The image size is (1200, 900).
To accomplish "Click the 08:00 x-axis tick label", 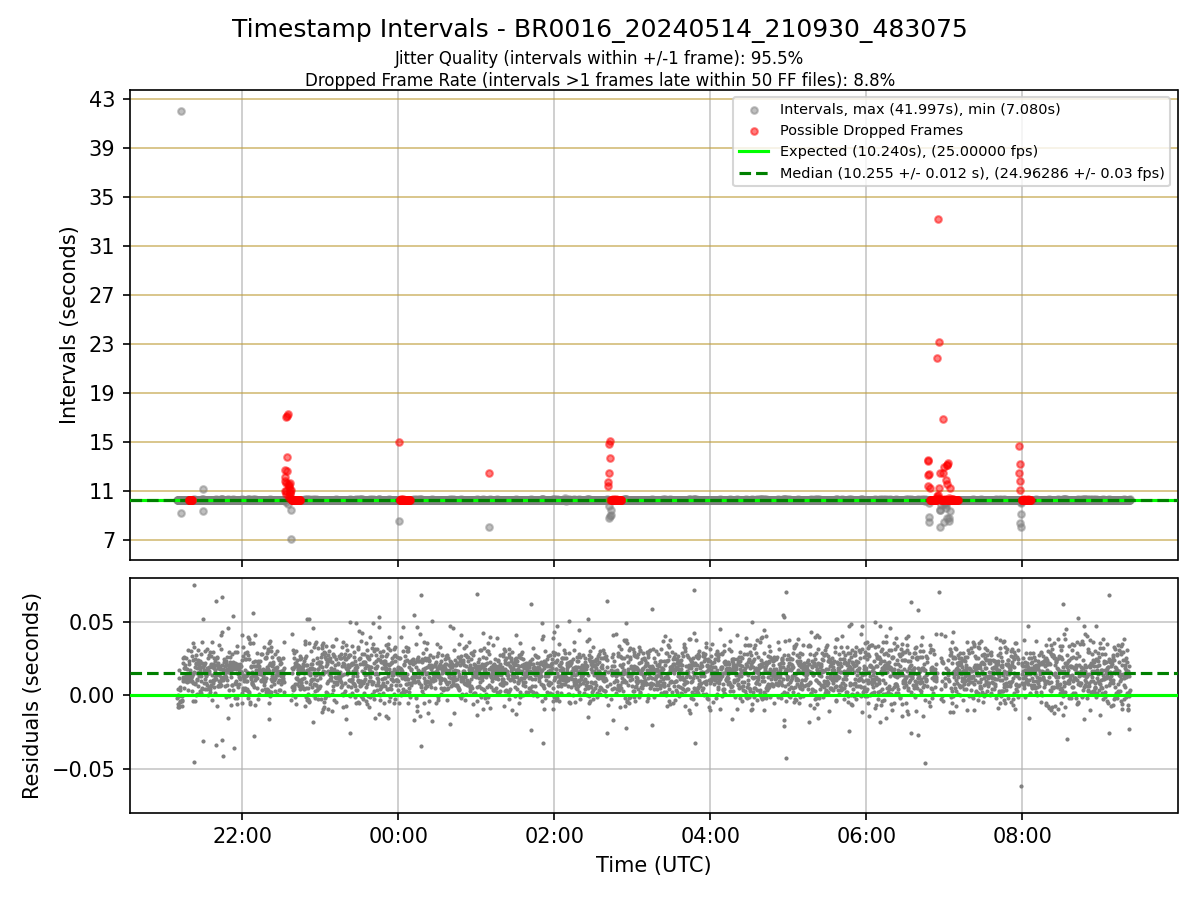I will 1021,836.
